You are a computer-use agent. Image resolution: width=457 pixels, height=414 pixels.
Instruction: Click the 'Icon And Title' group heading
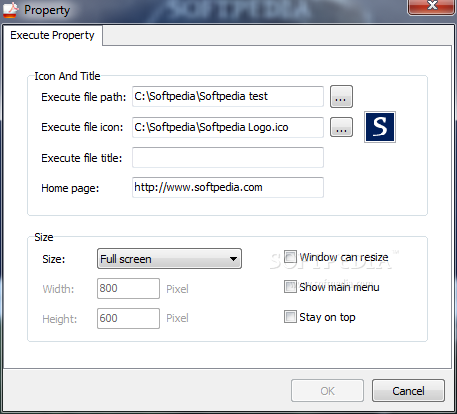click(x=67, y=76)
